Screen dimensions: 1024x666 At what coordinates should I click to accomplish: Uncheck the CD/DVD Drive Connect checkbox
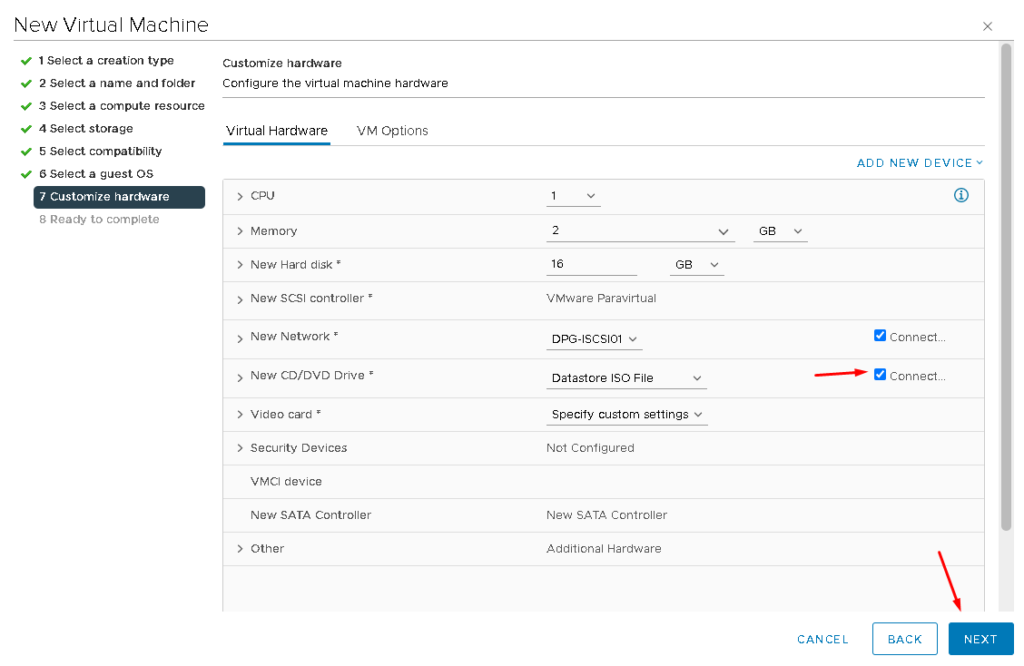880,375
